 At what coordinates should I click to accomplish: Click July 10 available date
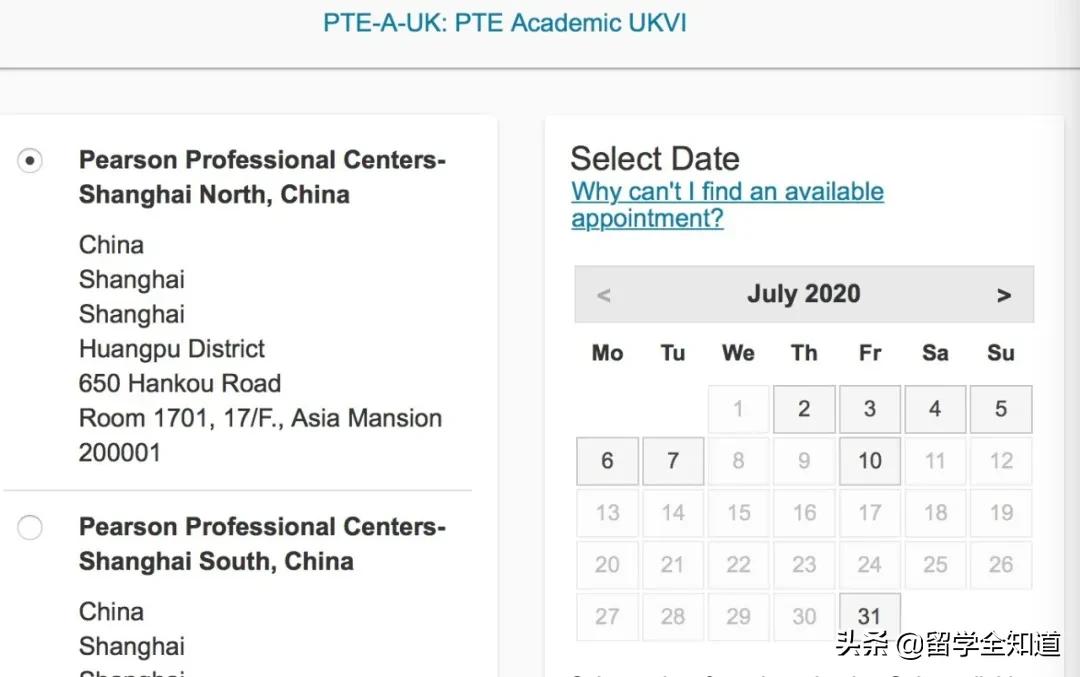[870, 461]
